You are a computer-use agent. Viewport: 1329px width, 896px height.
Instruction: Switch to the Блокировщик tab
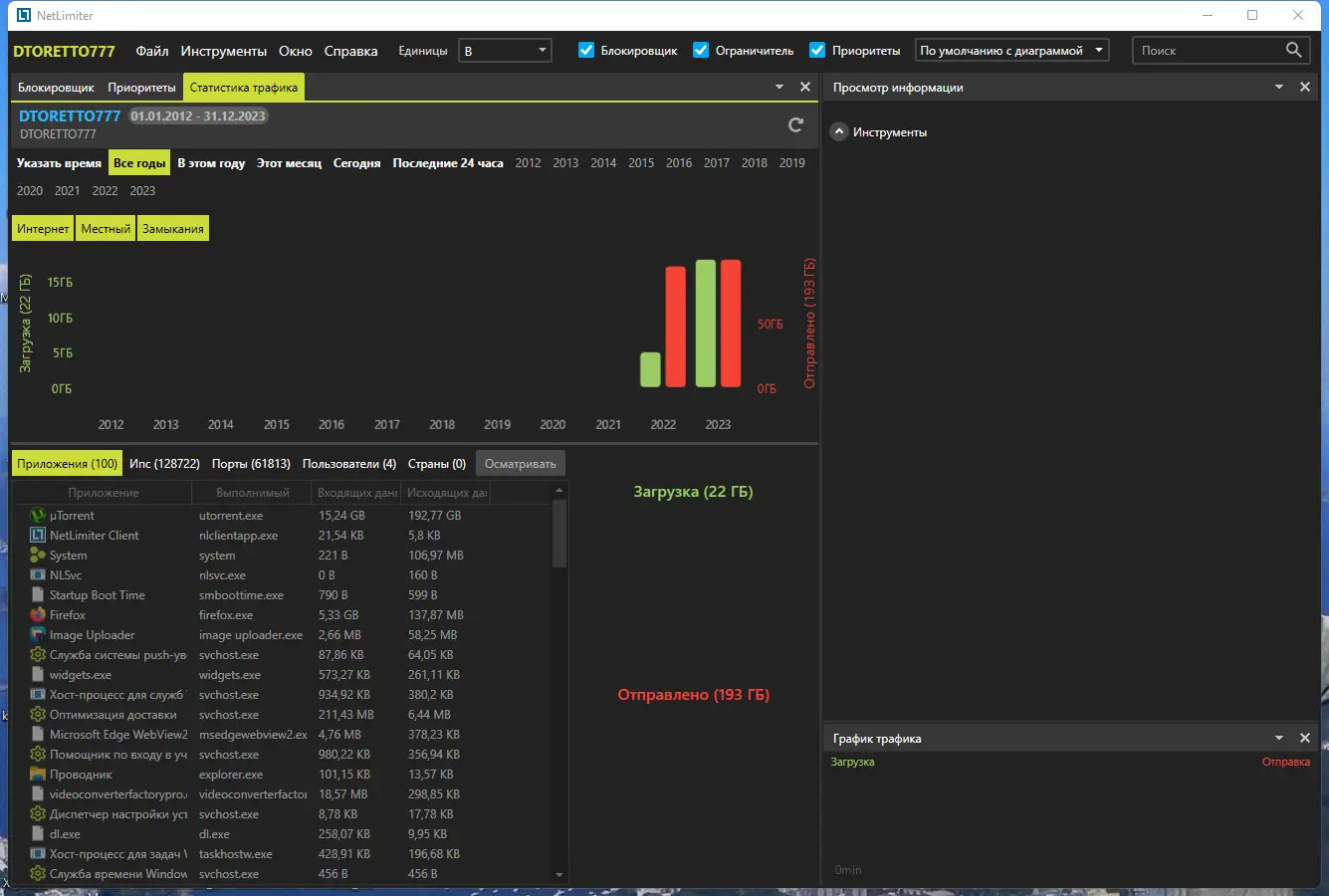(x=56, y=88)
